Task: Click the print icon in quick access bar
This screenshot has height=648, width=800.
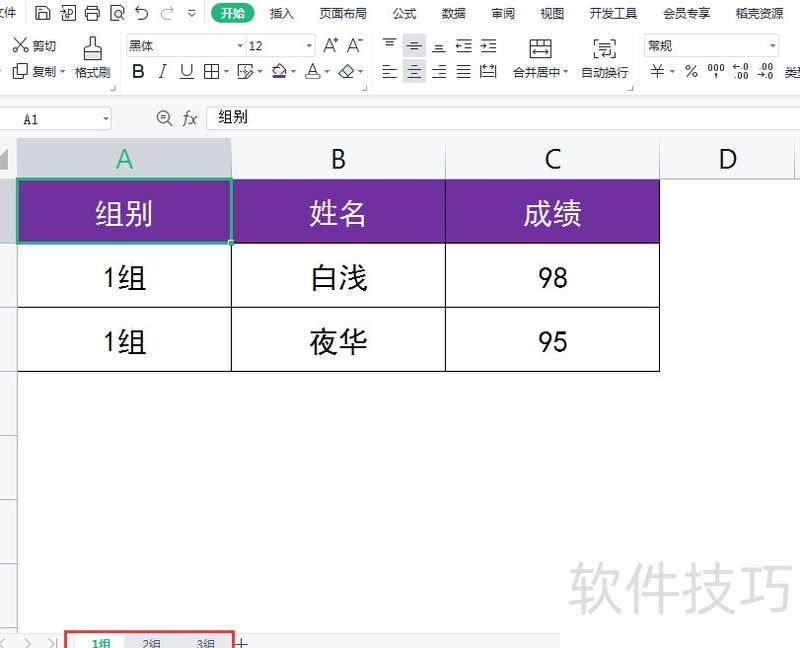Action: pos(92,13)
